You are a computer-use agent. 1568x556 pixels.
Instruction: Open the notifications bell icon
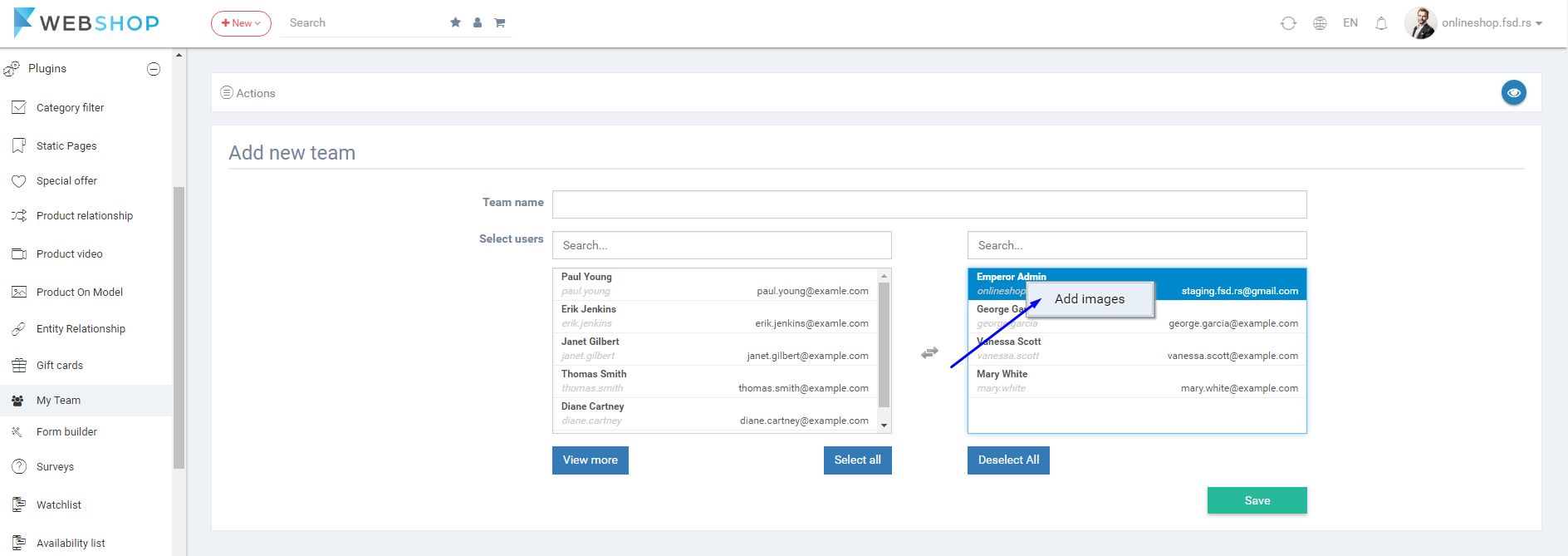tap(1381, 23)
